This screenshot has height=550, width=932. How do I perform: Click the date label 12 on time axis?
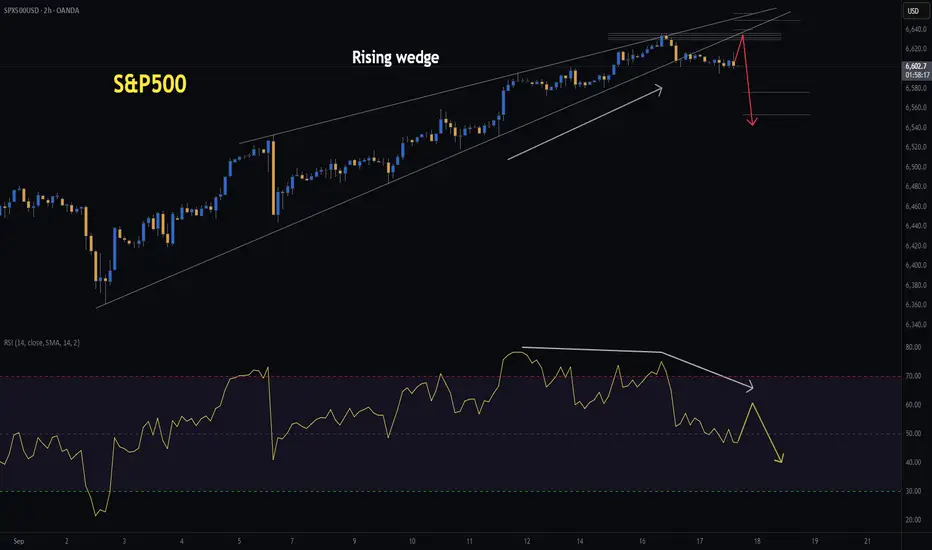(x=527, y=541)
